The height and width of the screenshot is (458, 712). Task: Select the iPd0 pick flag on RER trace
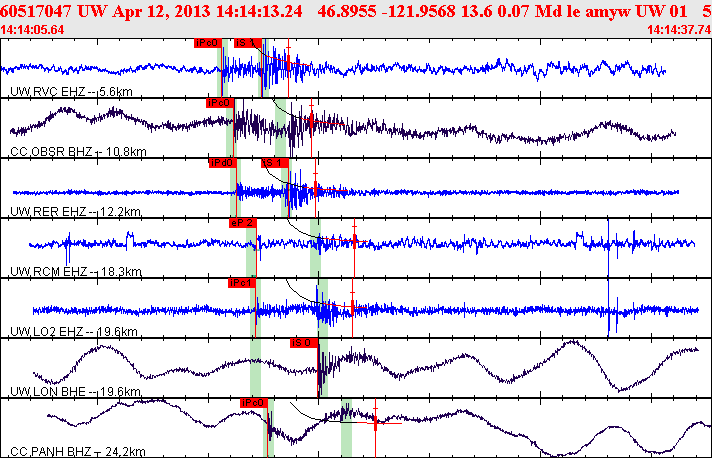(x=222, y=163)
